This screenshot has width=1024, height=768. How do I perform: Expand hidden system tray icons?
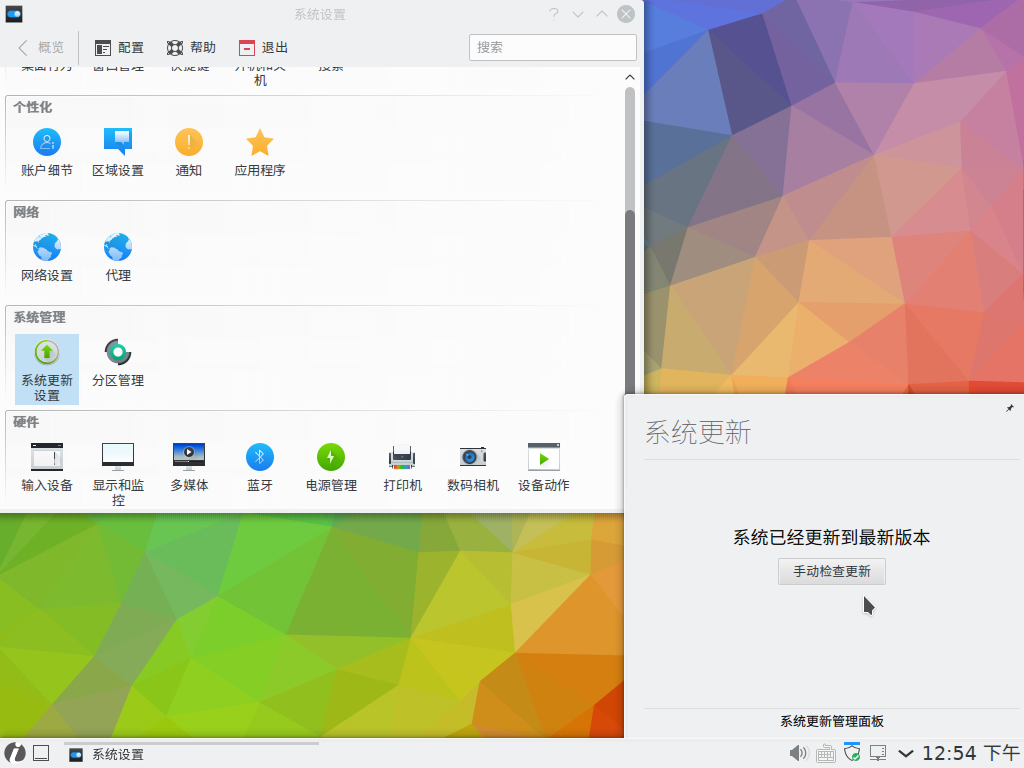[905, 754]
